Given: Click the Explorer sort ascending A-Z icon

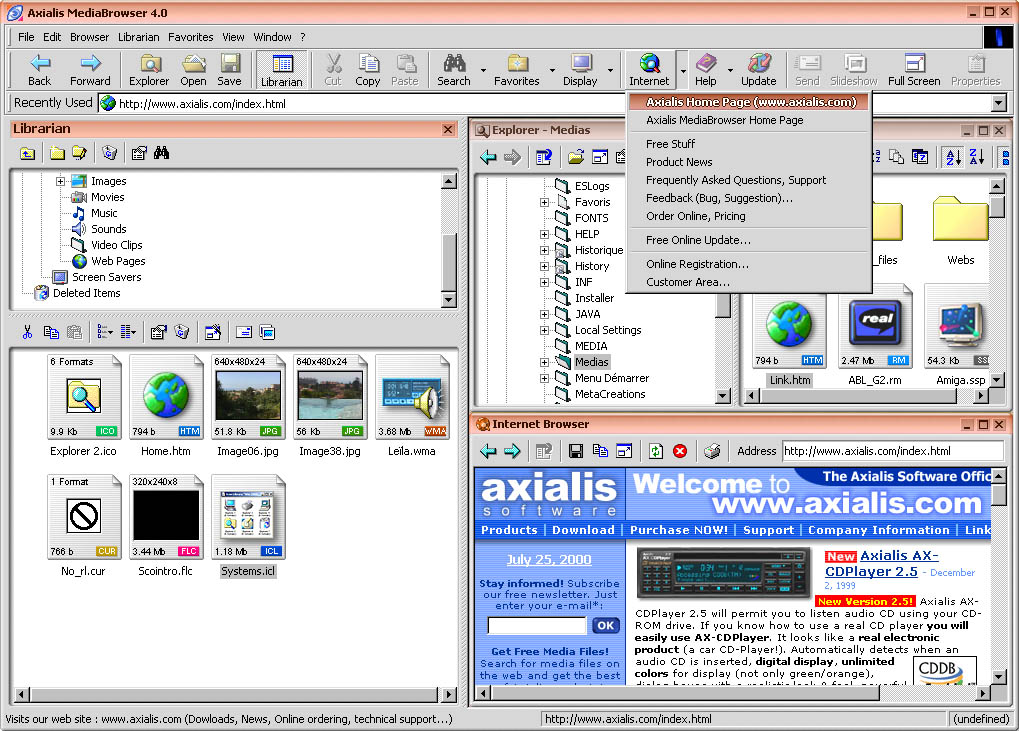Looking at the screenshot, I should tap(953, 157).
